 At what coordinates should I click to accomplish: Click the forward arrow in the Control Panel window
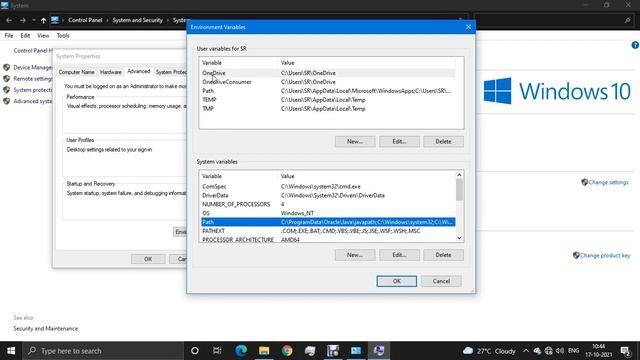(23, 20)
